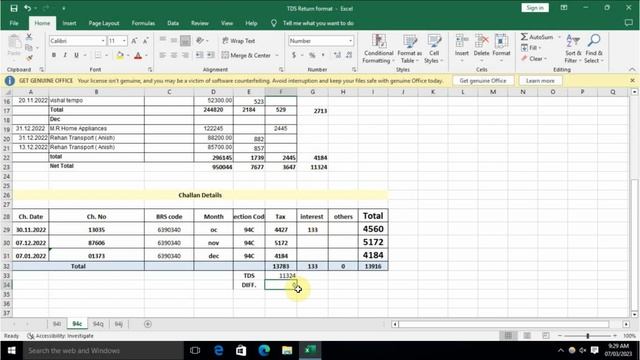This screenshot has width=640, height=360.
Task: Adjust the zoom slider in the status bar
Action: (588, 336)
